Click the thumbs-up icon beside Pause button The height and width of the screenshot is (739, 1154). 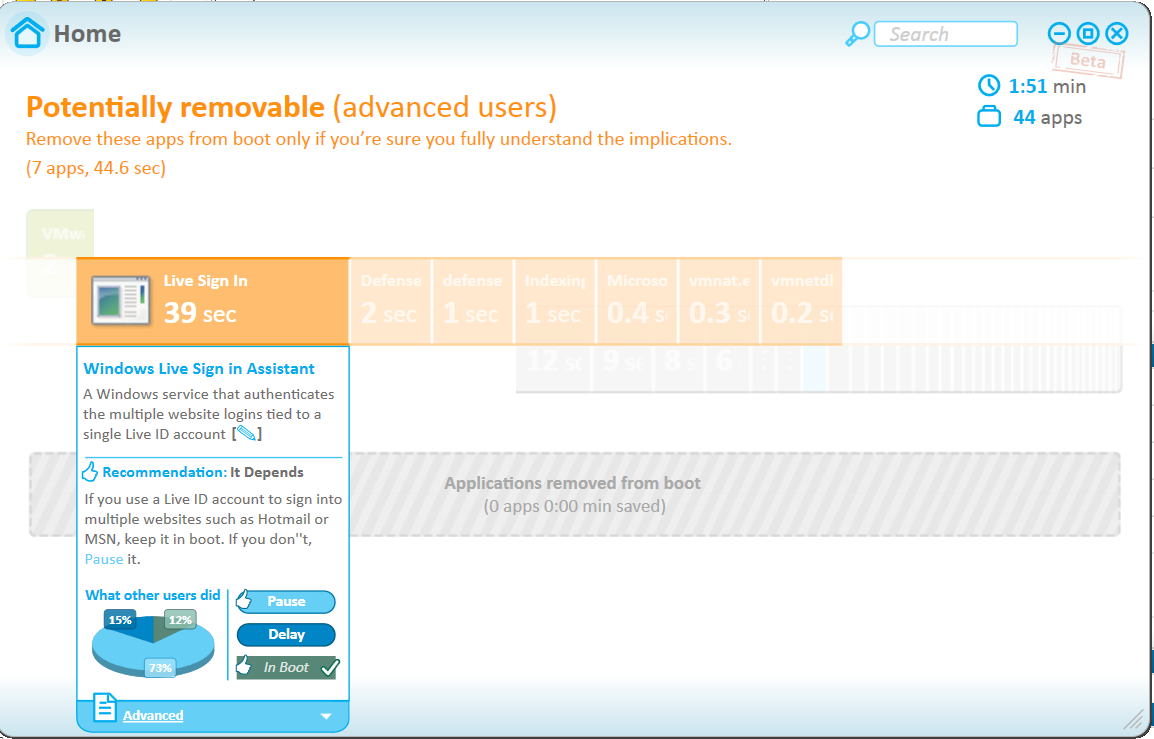click(x=244, y=600)
